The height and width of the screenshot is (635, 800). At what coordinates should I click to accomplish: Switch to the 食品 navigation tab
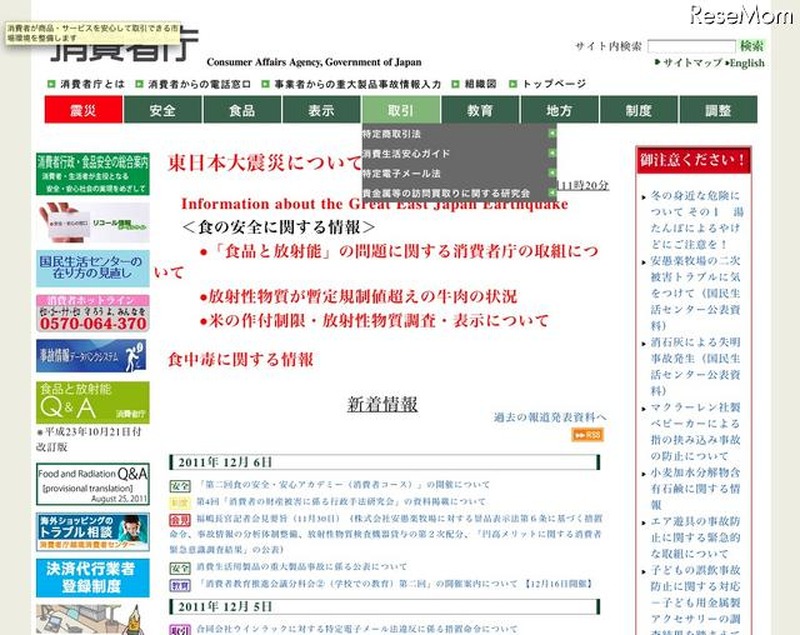[x=242, y=110]
